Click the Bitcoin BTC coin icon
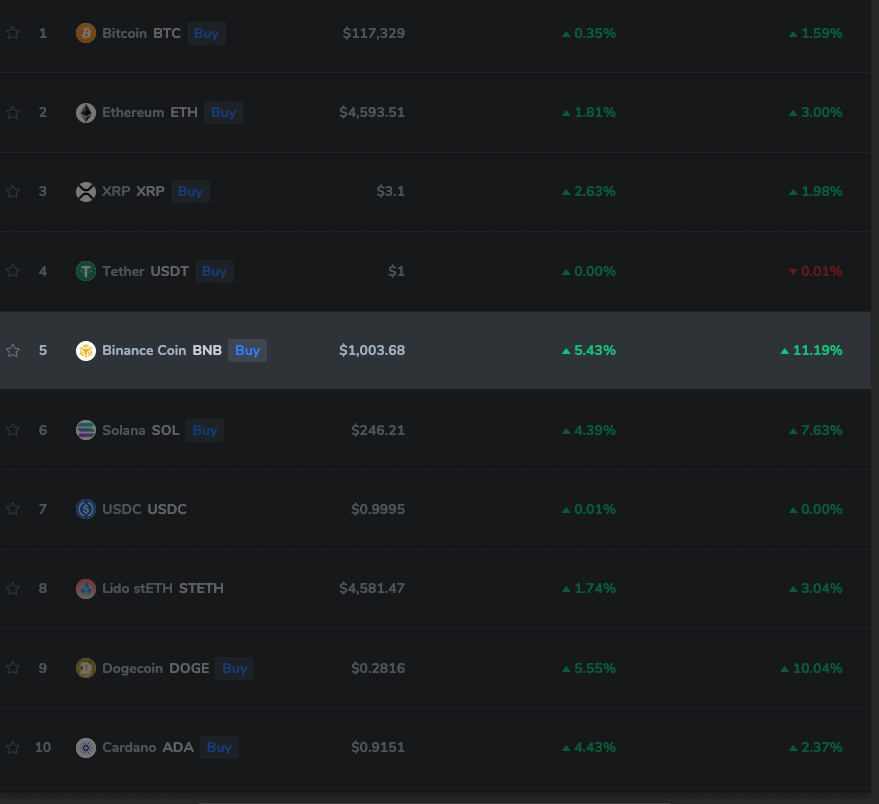Viewport: 879px width, 804px height. point(85,32)
